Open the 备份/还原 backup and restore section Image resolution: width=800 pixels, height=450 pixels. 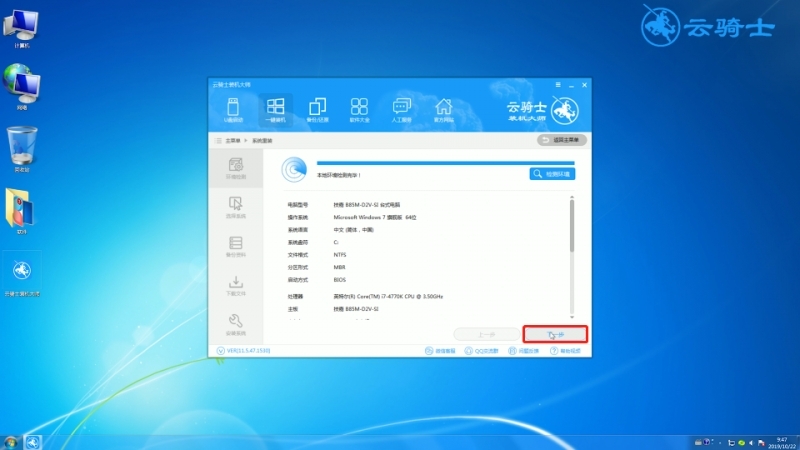click(x=317, y=110)
